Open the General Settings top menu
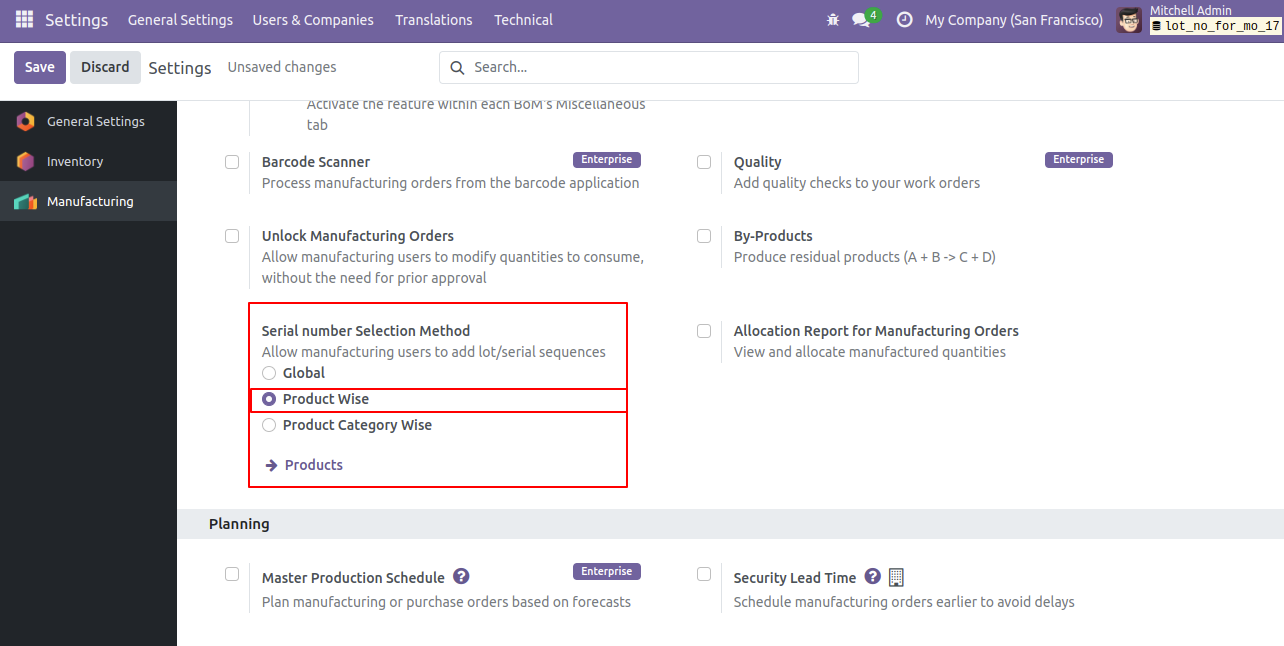The height and width of the screenshot is (646, 1284). click(x=180, y=20)
